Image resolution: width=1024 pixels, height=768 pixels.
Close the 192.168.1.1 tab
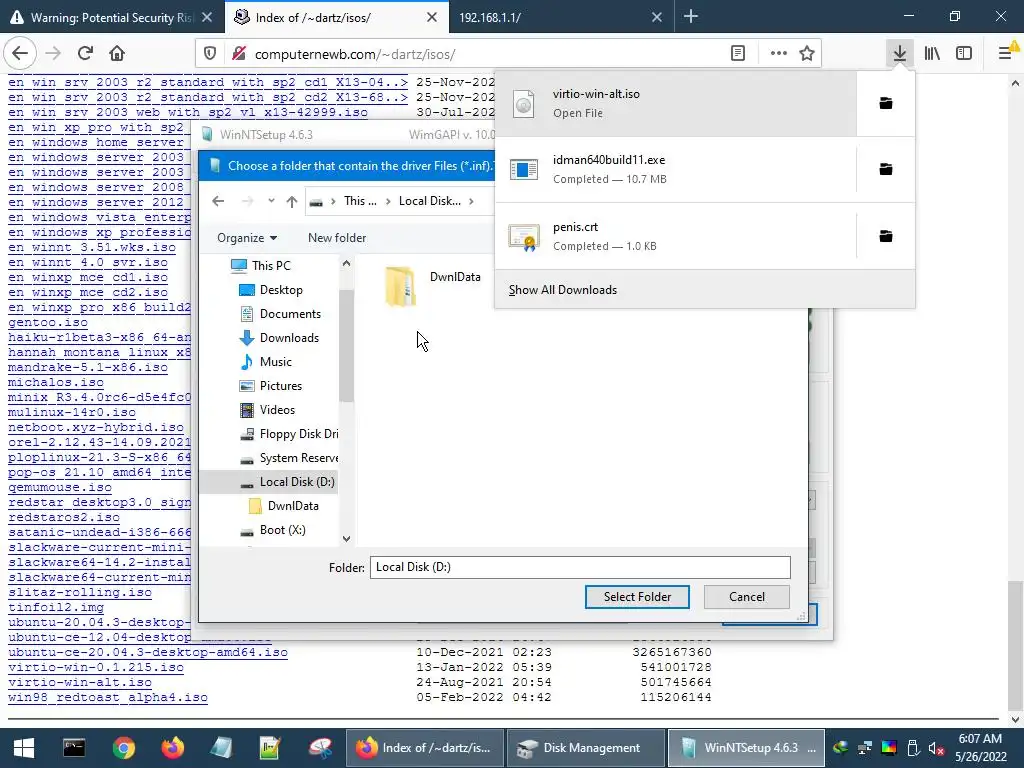[x=657, y=18]
